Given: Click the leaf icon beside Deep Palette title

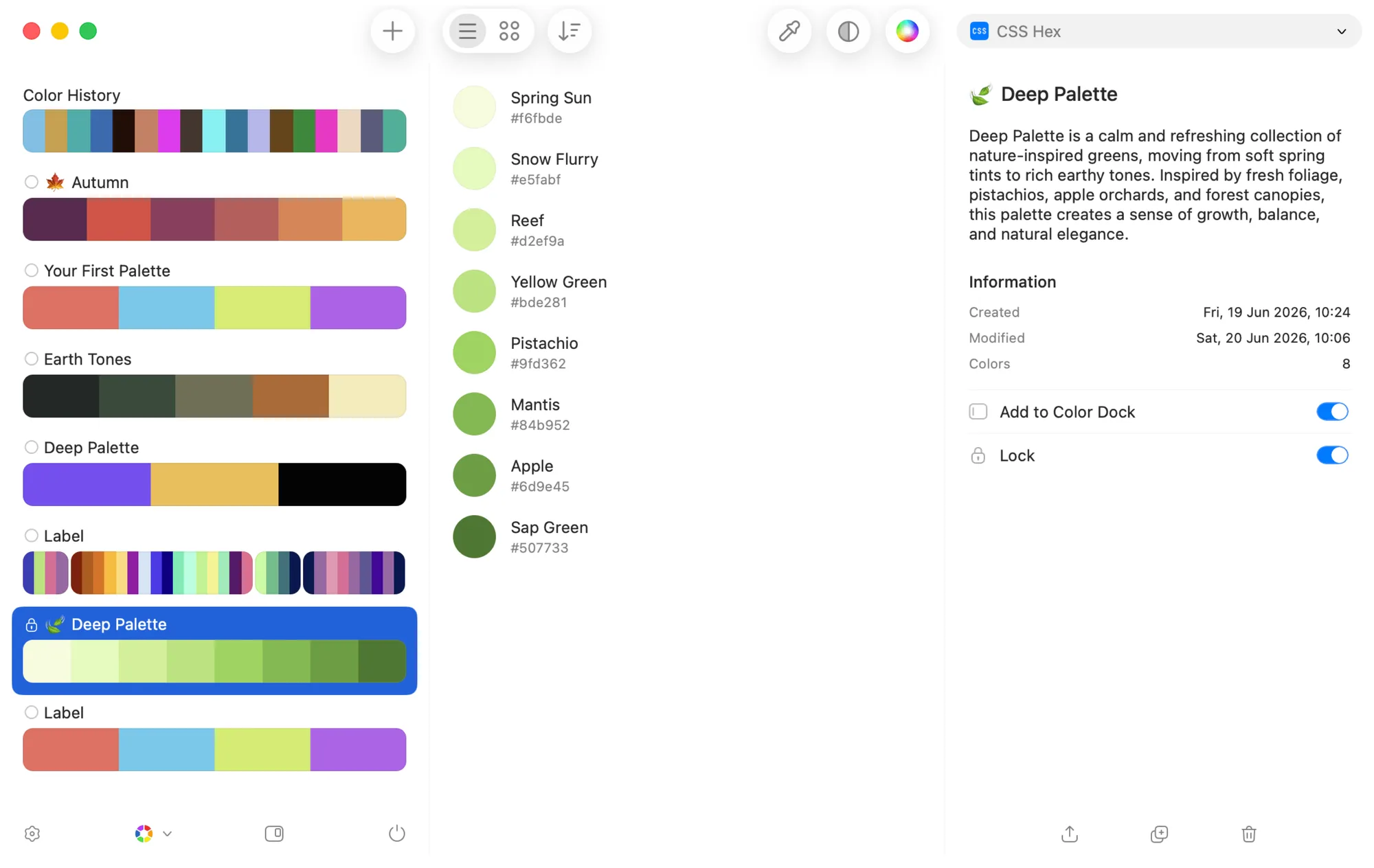Looking at the screenshot, I should pyautogui.click(x=981, y=94).
